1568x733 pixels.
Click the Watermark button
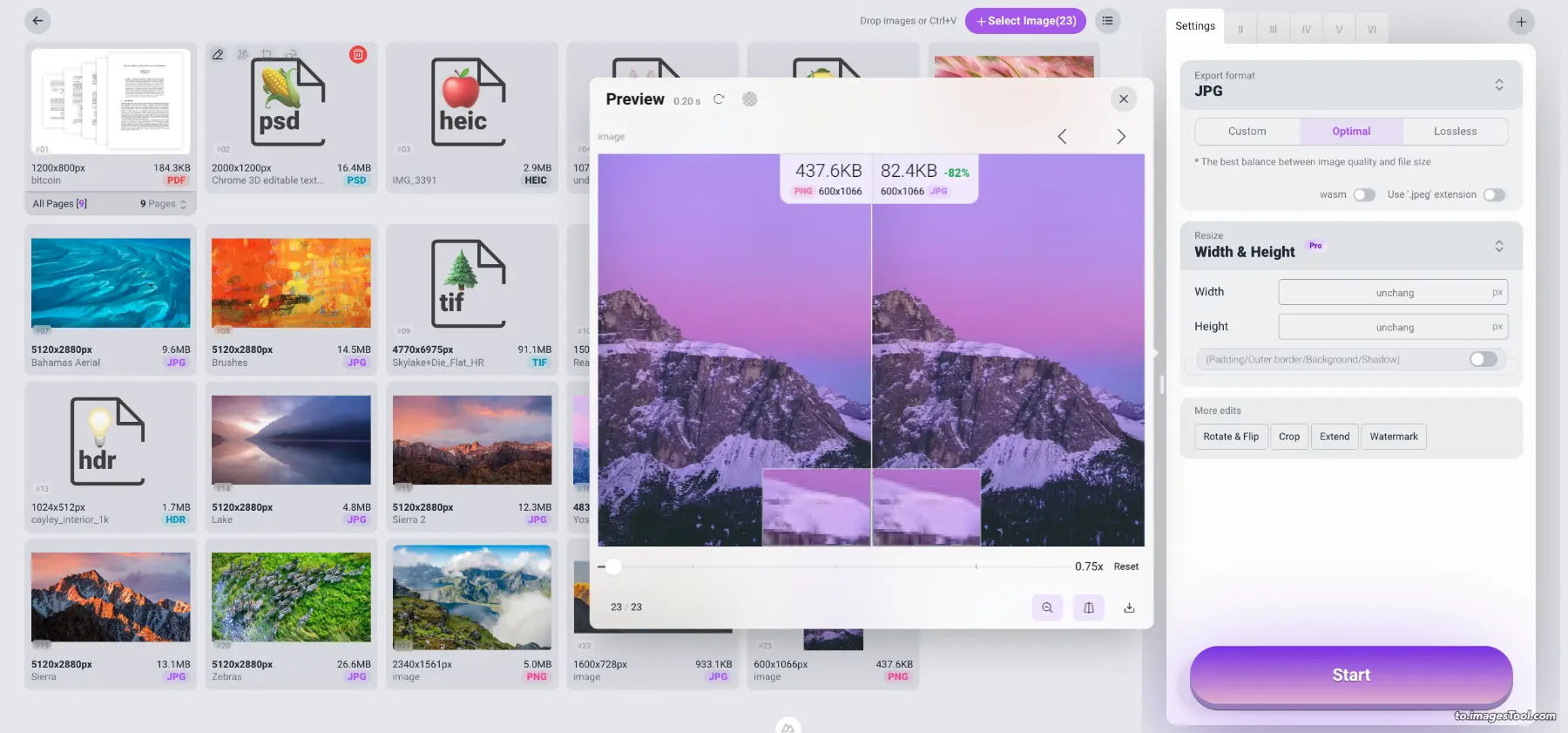pos(1394,437)
